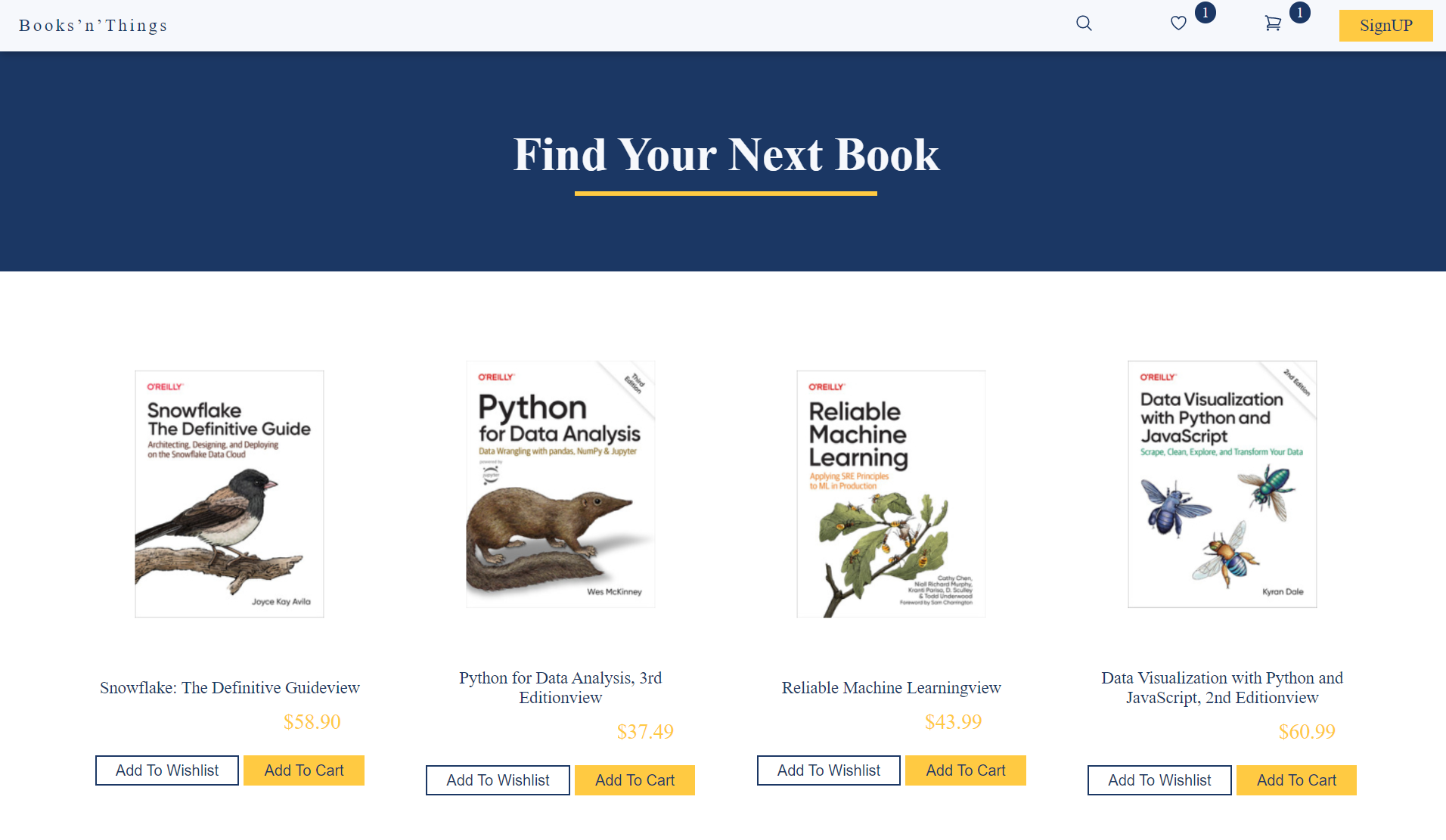Go to Books'n'Things home logo

point(93,26)
